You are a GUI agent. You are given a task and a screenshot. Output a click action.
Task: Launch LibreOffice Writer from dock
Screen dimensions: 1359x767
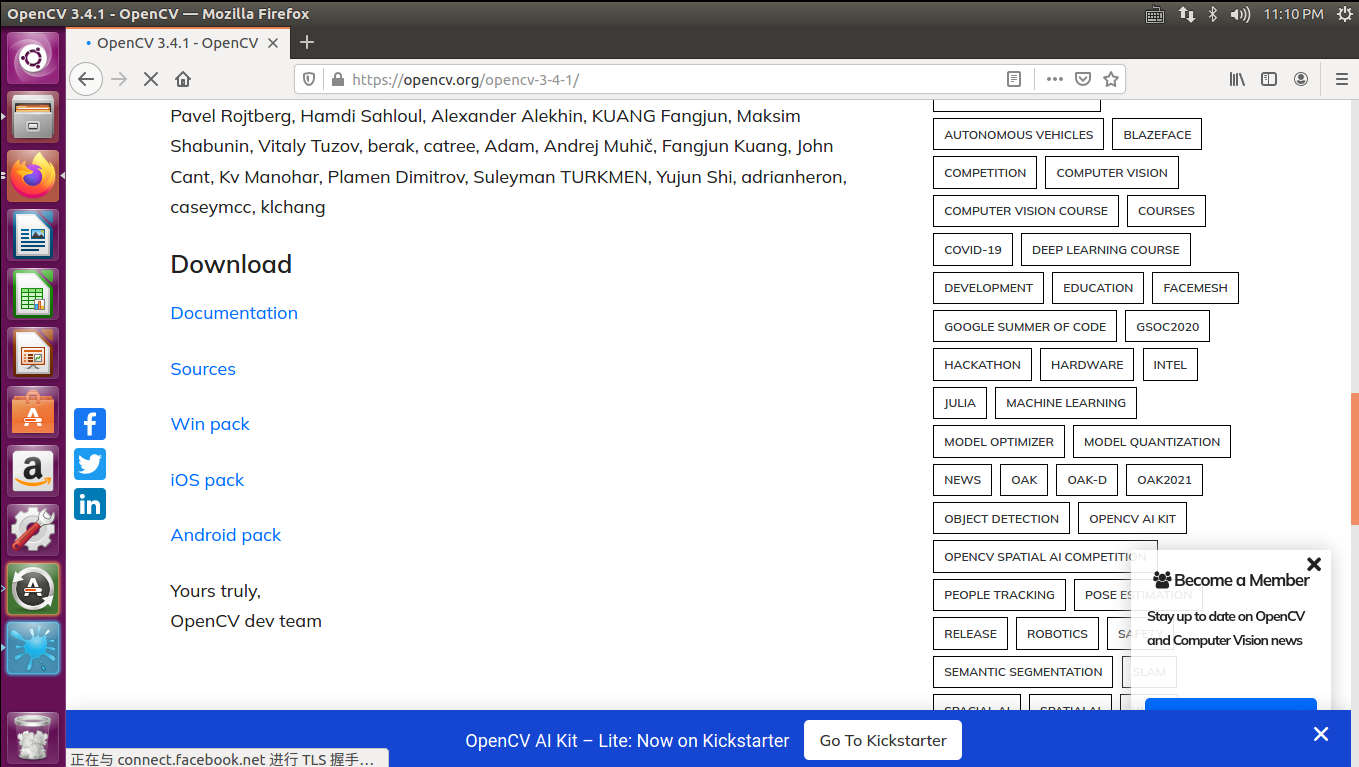pos(33,235)
